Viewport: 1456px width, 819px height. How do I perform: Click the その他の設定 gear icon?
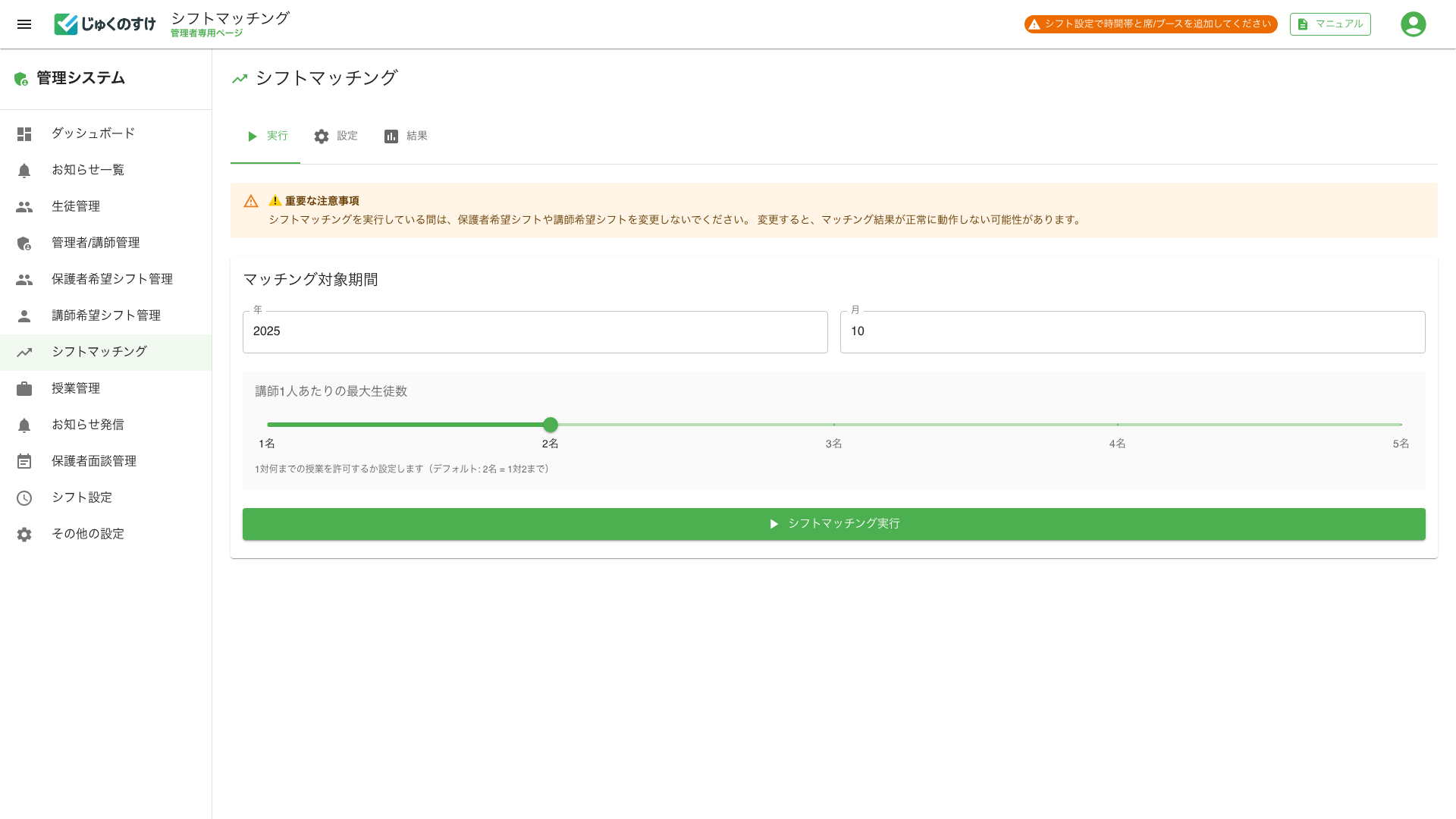tap(24, 534)
